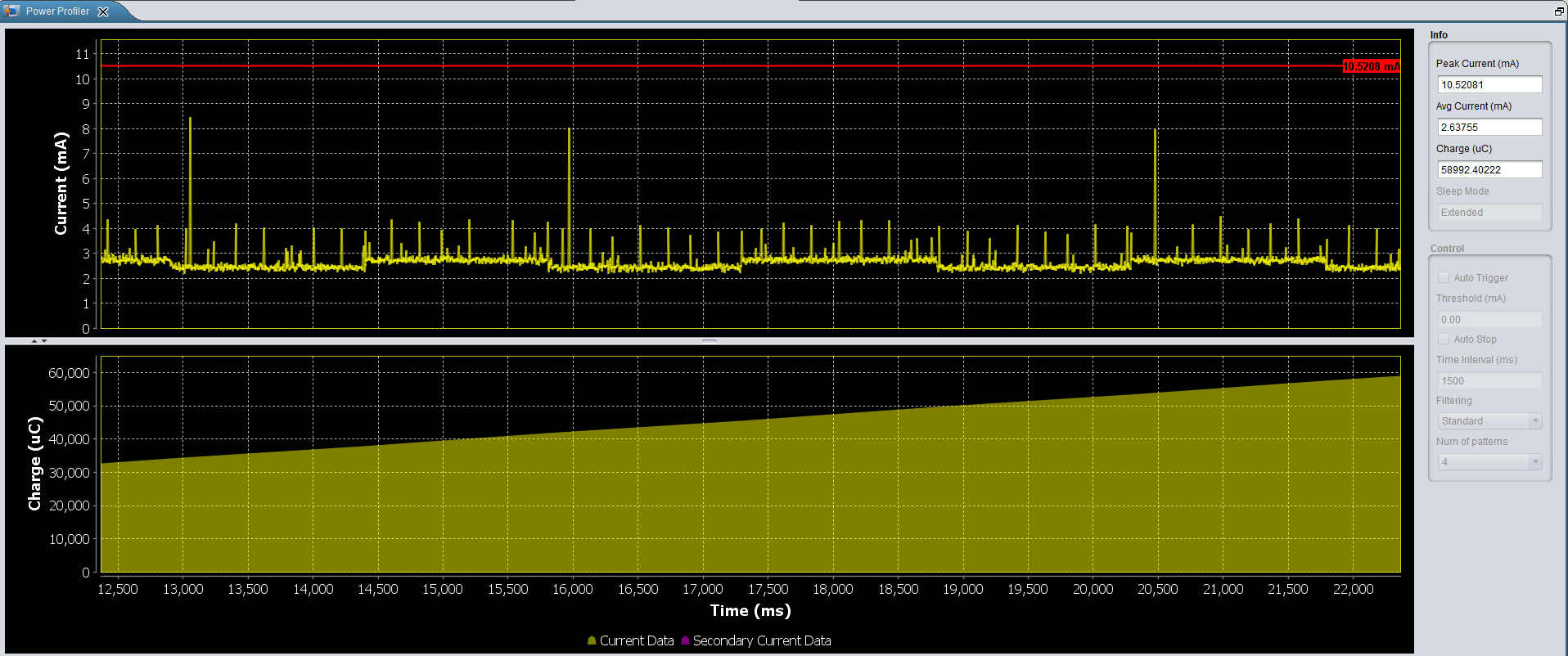Open the Filtering dropdown set to Standard
The image size is (1568, 656).
pyautogui.click(x=1489, y=420)
